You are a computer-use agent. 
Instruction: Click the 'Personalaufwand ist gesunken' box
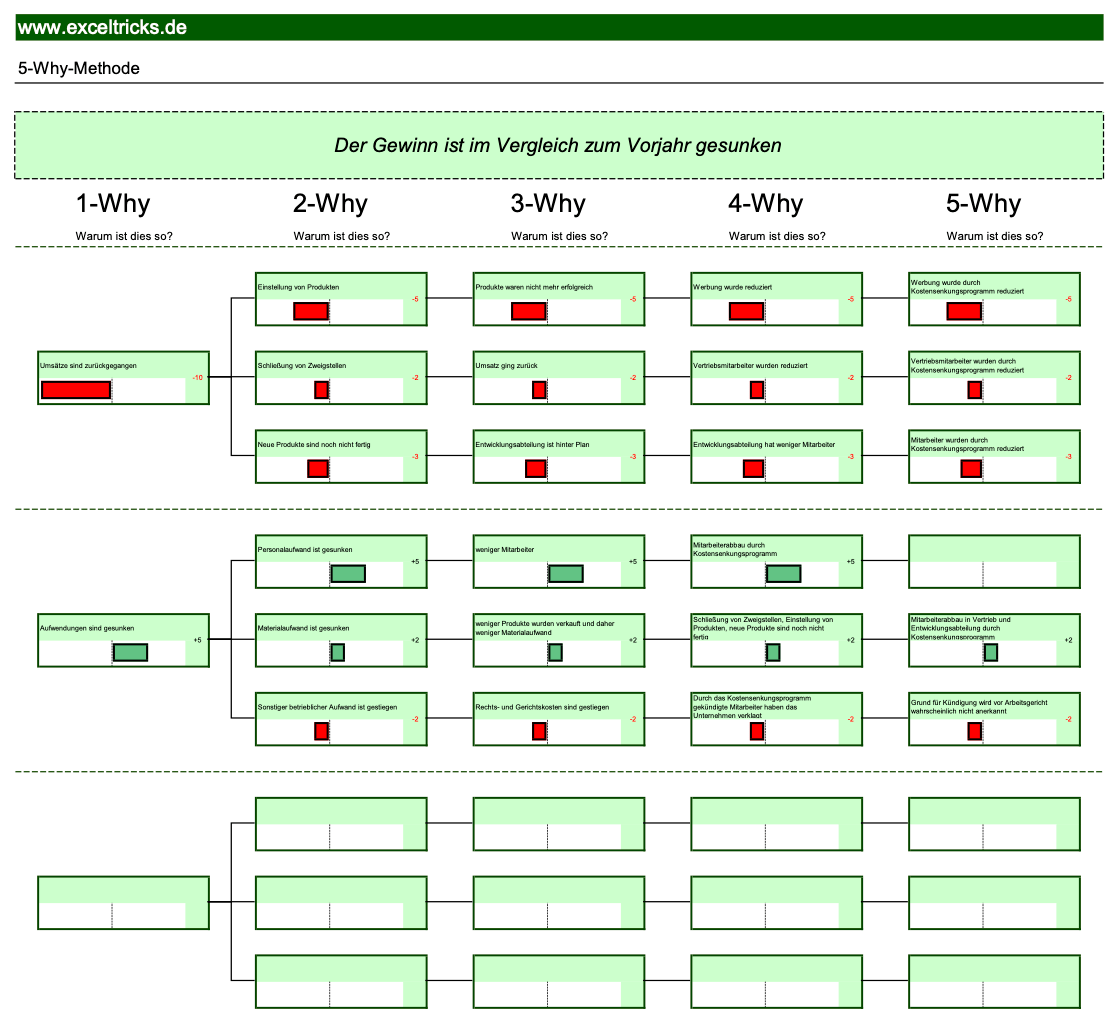point(341,561)
